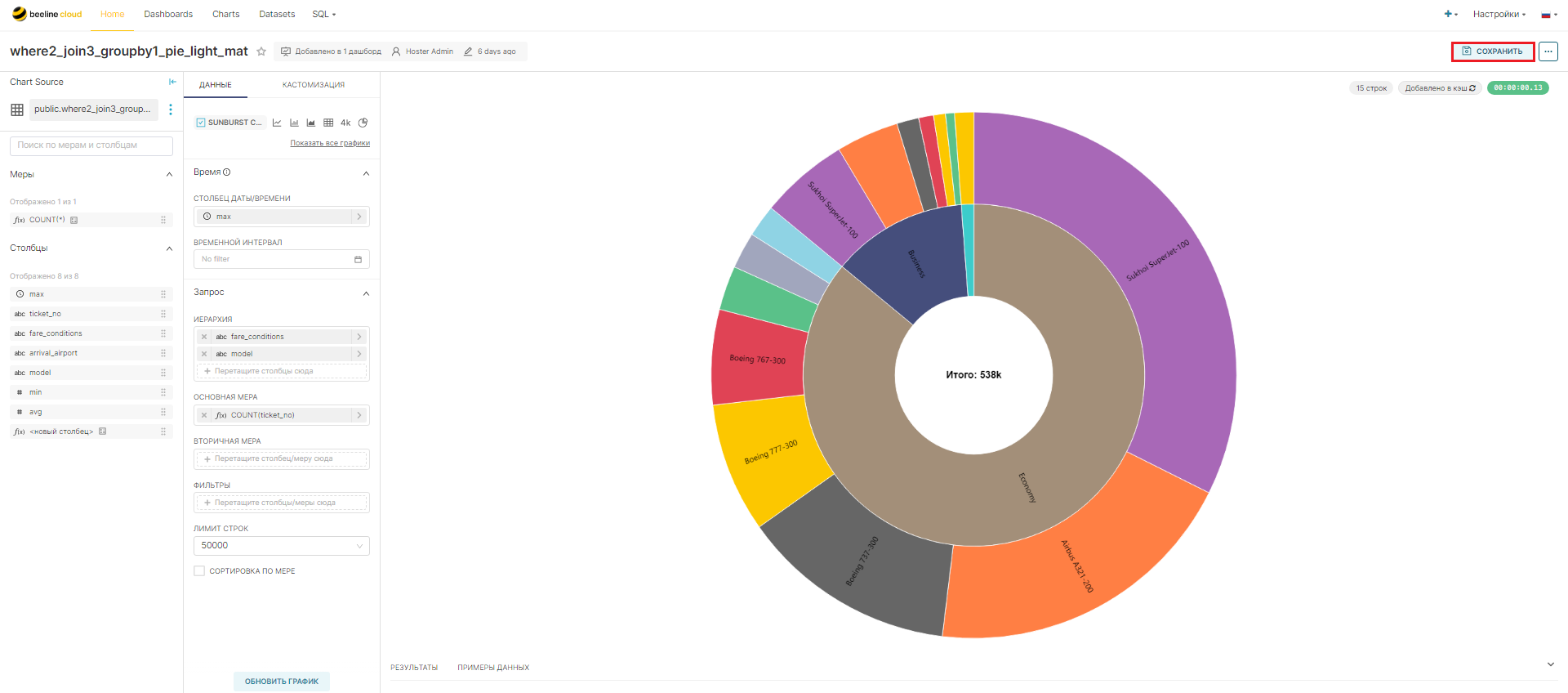Image resolution: width=1568 pixels, height=693 pixels.
Task: Open the max datetime column arrow
Action: point(359,217)
